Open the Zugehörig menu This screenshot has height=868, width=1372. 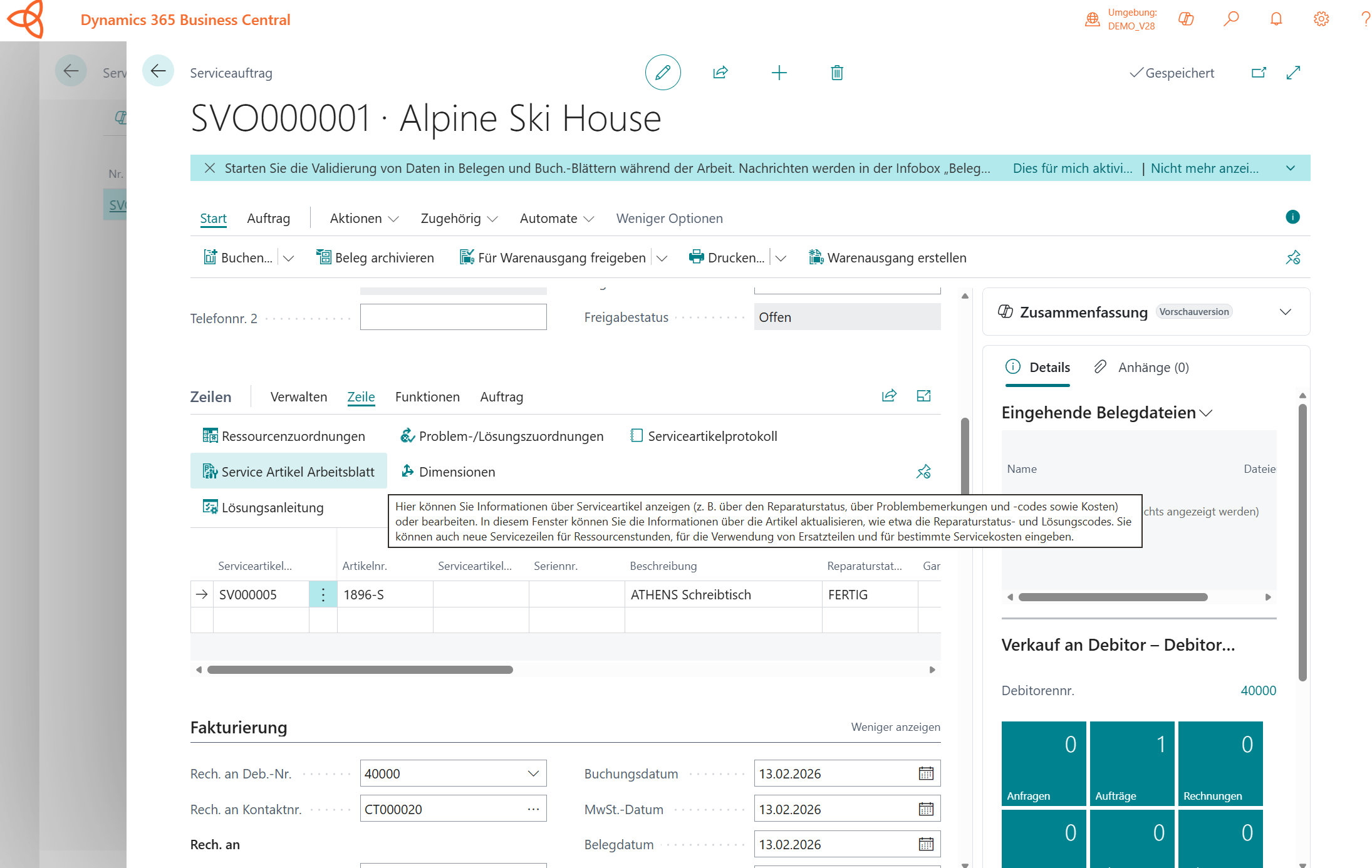click(459, 218)
